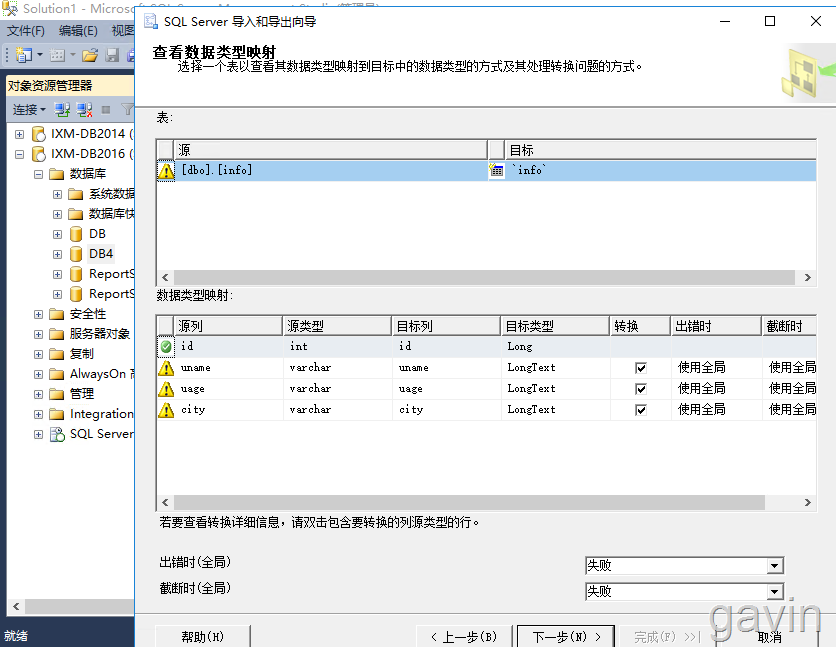Click the 转换 column header

tap(639, 326)
